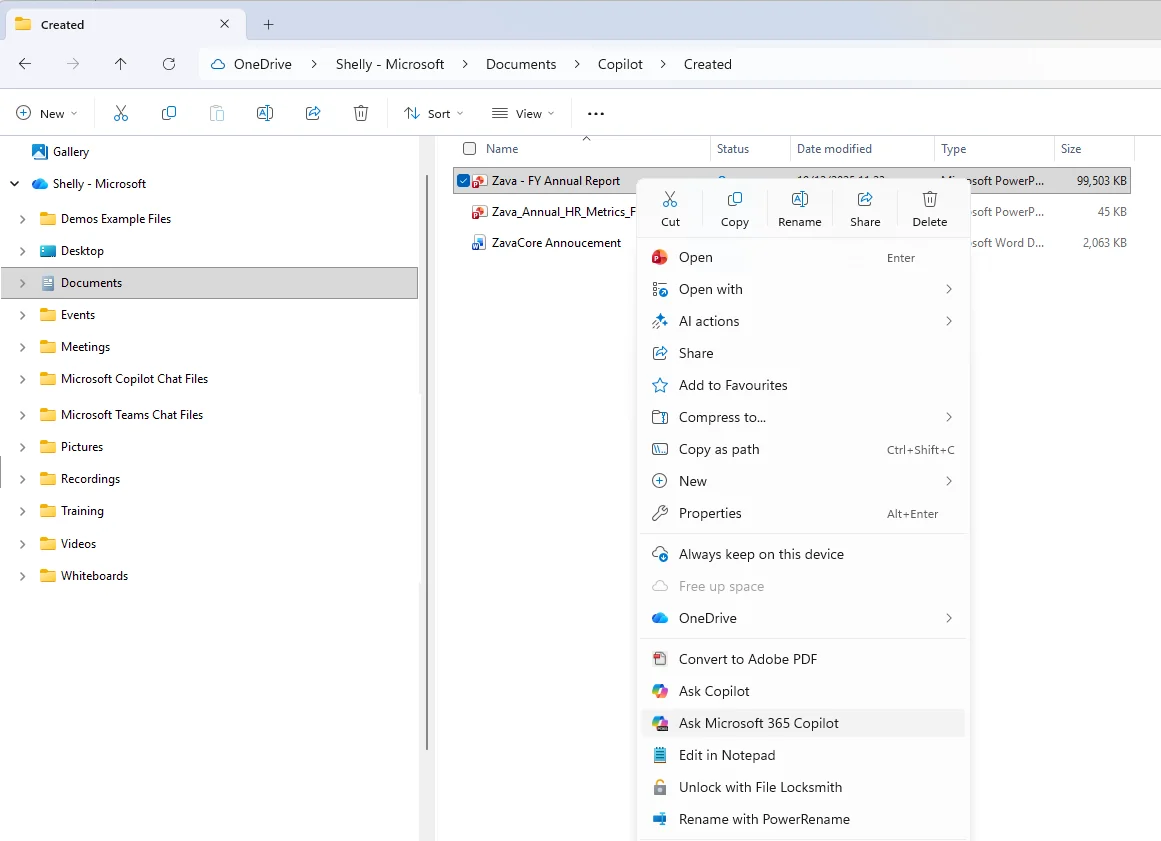Sort by the Type column header
The image size is (1161, 841).
coord(994,149)
